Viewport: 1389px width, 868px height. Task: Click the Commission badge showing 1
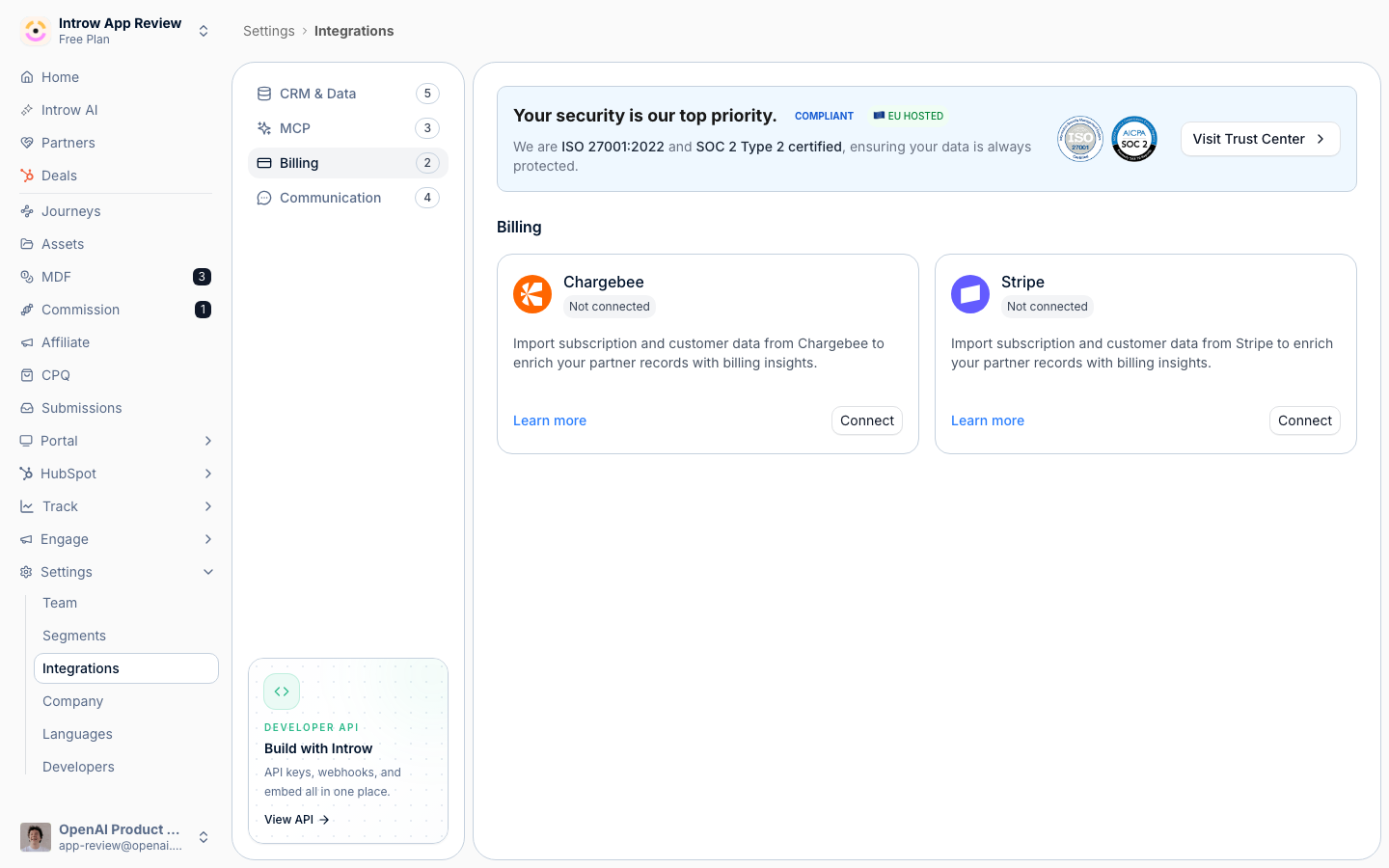(203, 310)
